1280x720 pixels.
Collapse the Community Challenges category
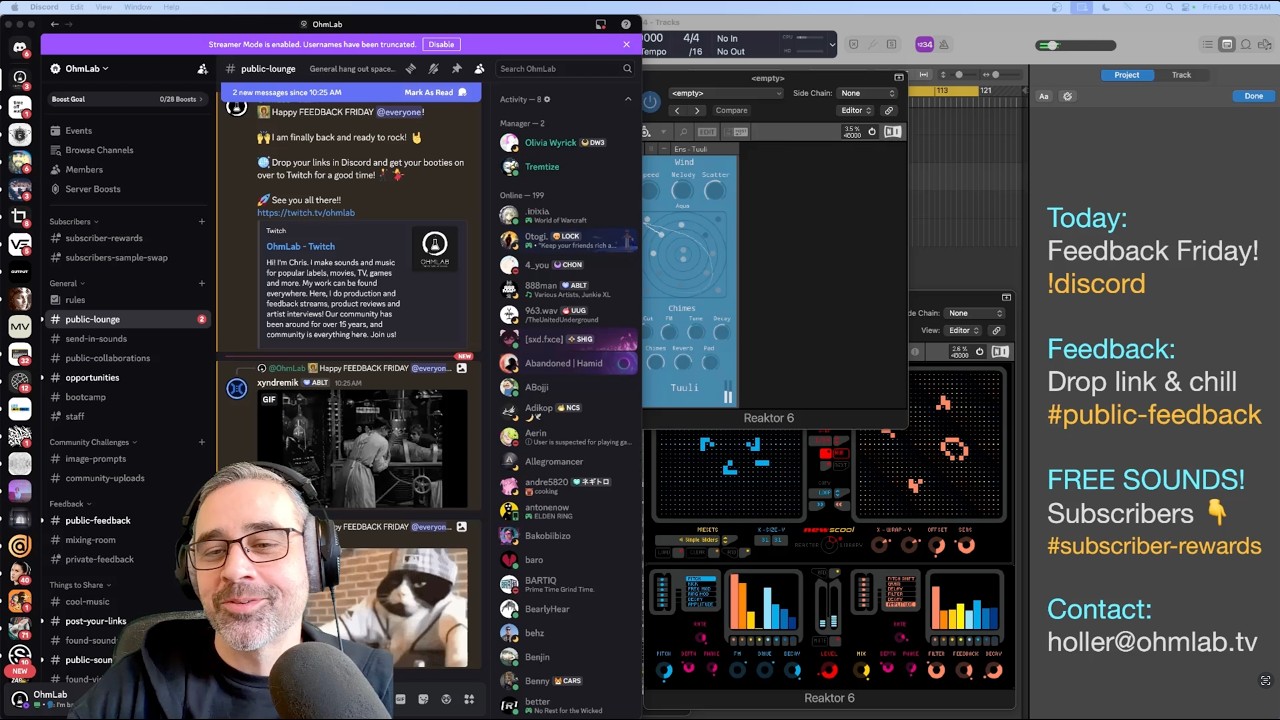pyautogui.click(x=93, y=442)
